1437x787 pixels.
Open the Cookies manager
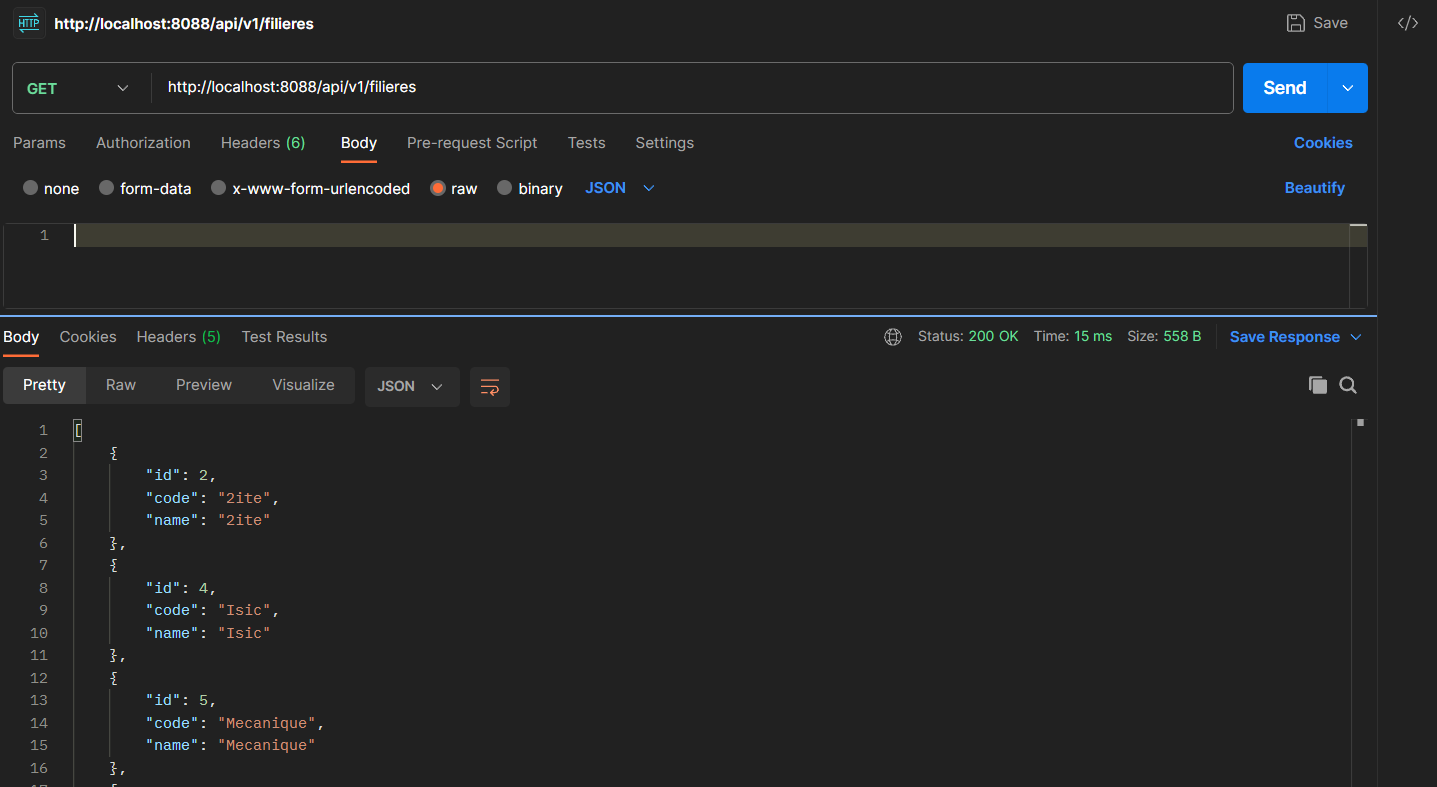click(x=1322, y=143)
